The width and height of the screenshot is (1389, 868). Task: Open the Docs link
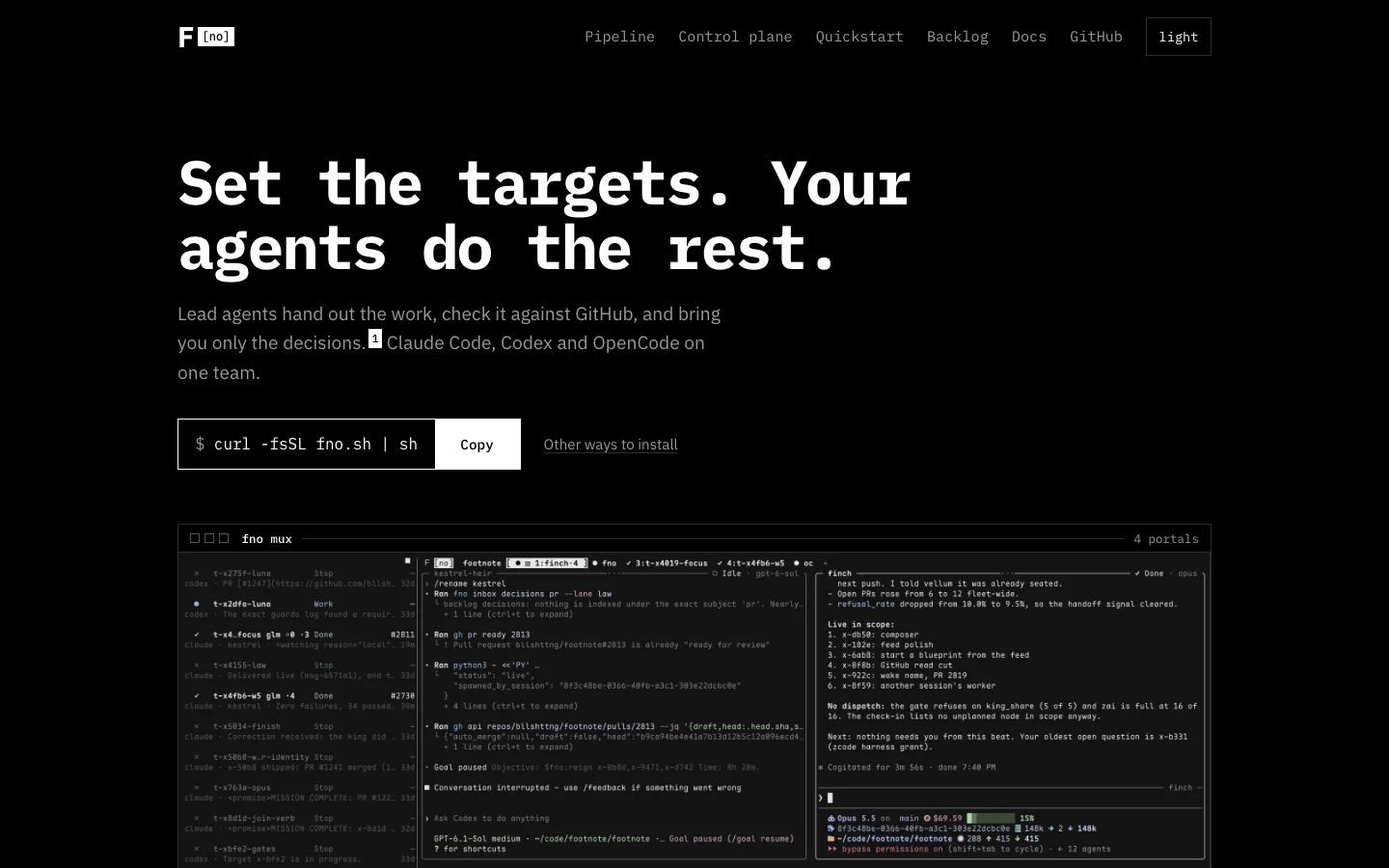click(x=1029, y=37)
